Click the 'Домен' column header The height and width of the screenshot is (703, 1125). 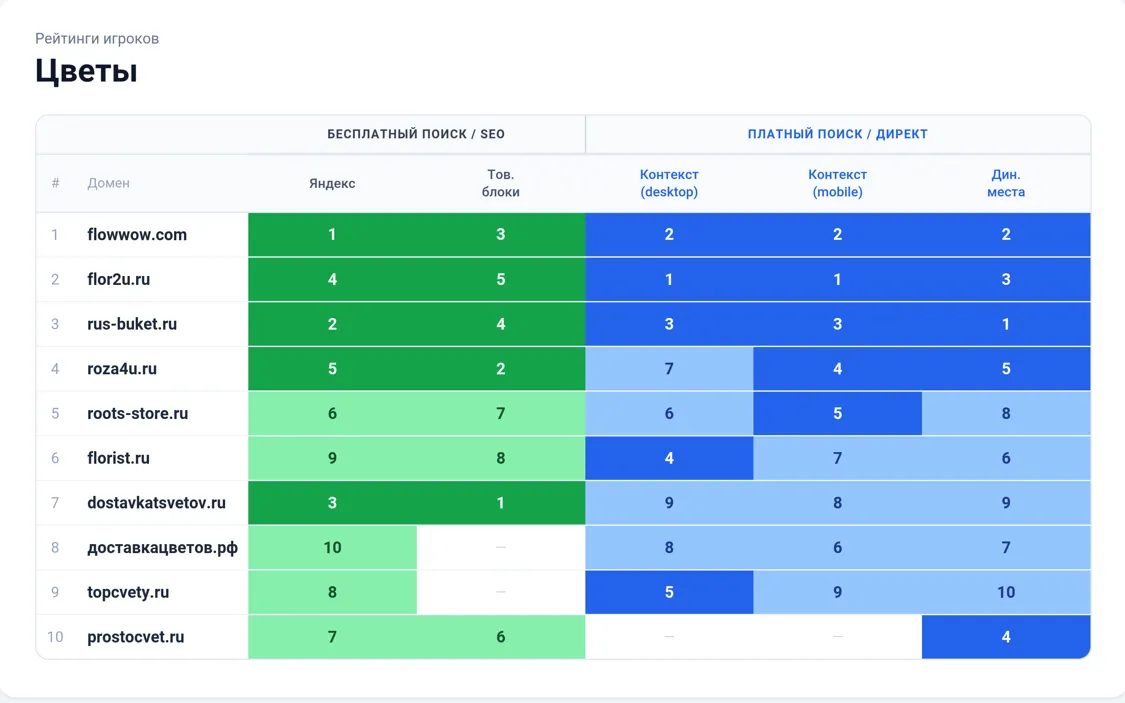pos(108,183)
